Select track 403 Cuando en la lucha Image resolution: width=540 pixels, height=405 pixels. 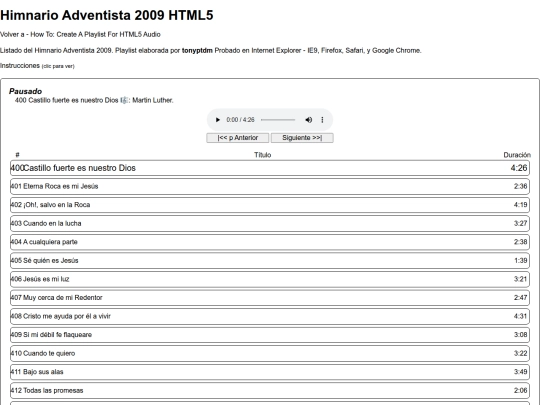pos(270,224)
